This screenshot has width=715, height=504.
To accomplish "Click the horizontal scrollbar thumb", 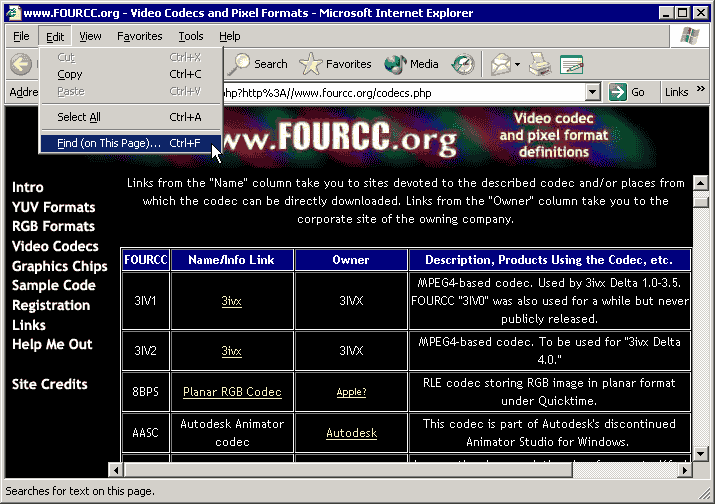I will pyautogui.click(x=348, y=470).
